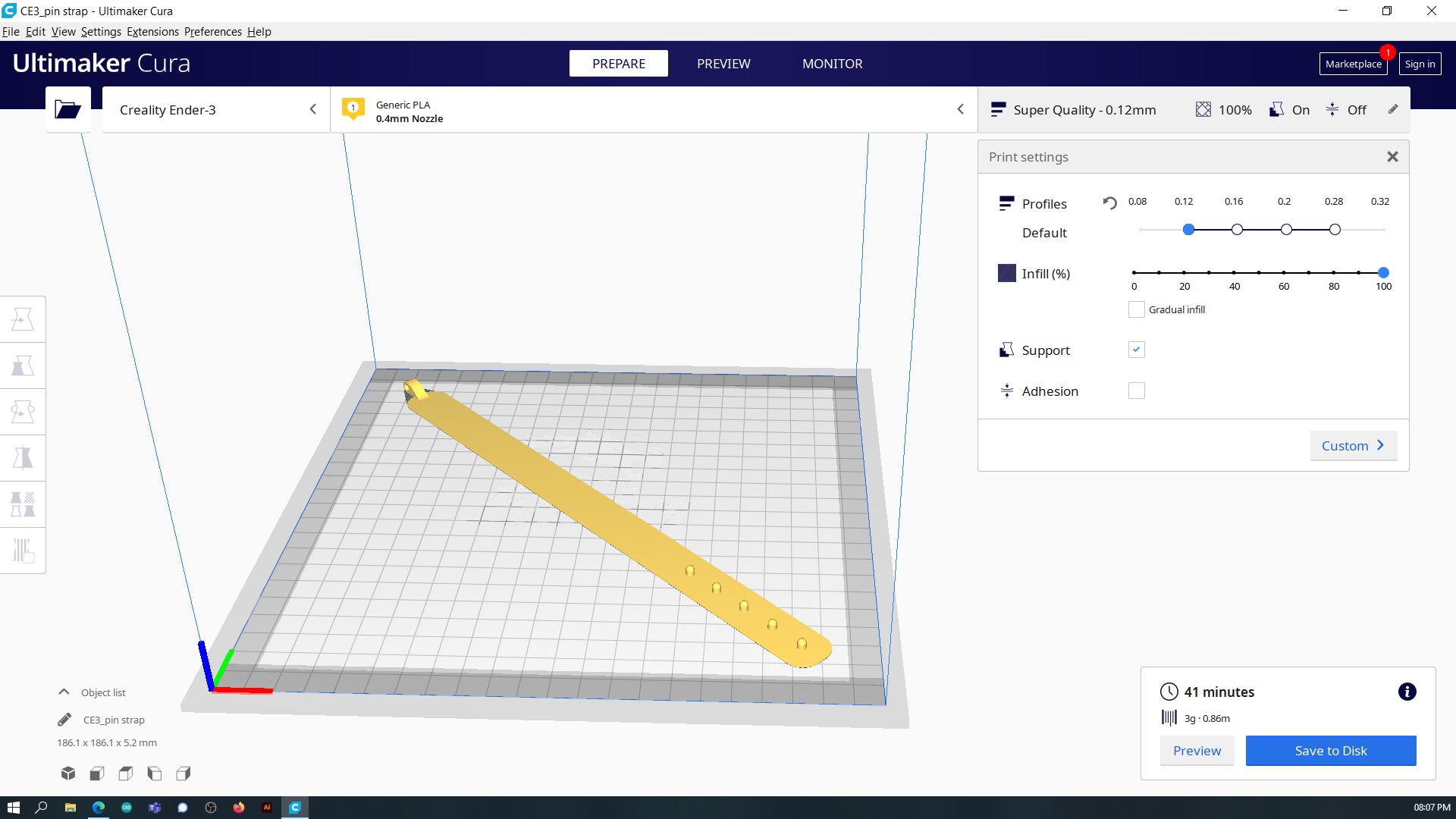The width and height of the screenshot is (1456, 819).
Task: Enable Adhesion checkbox
Action: pyautogui.click(x=1135, y=390)
